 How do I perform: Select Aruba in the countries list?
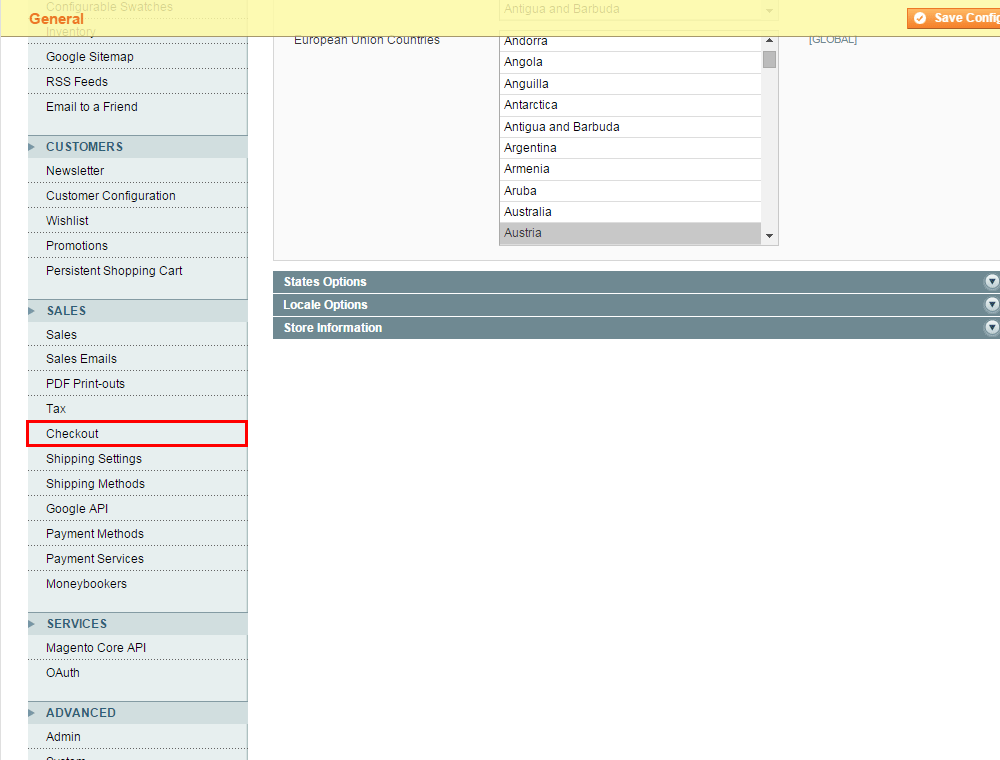[x=630, y=191]
